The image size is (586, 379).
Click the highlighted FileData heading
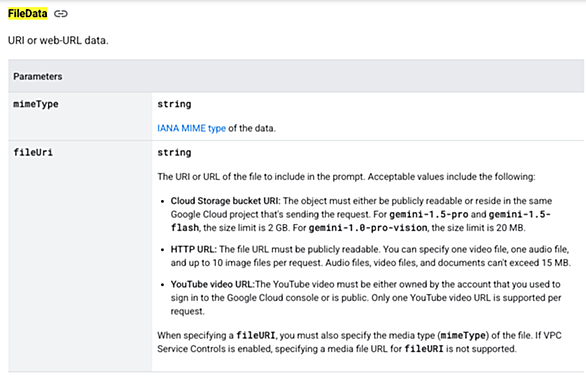pyautogui.click(x=28, y=14)
